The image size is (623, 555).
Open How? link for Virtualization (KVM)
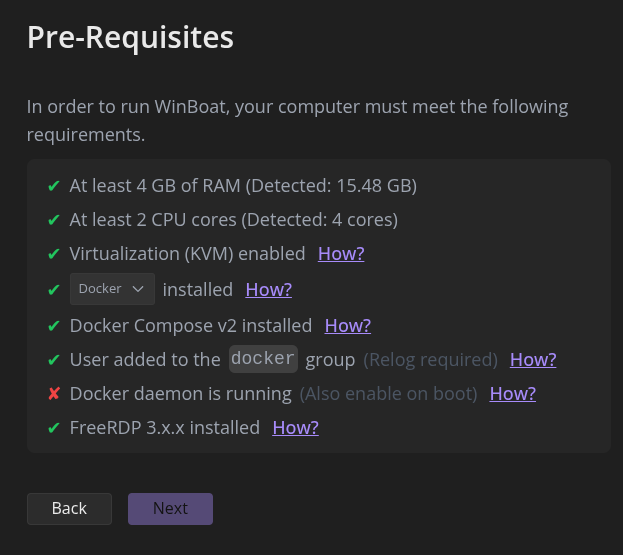click(x=341, y=254)
